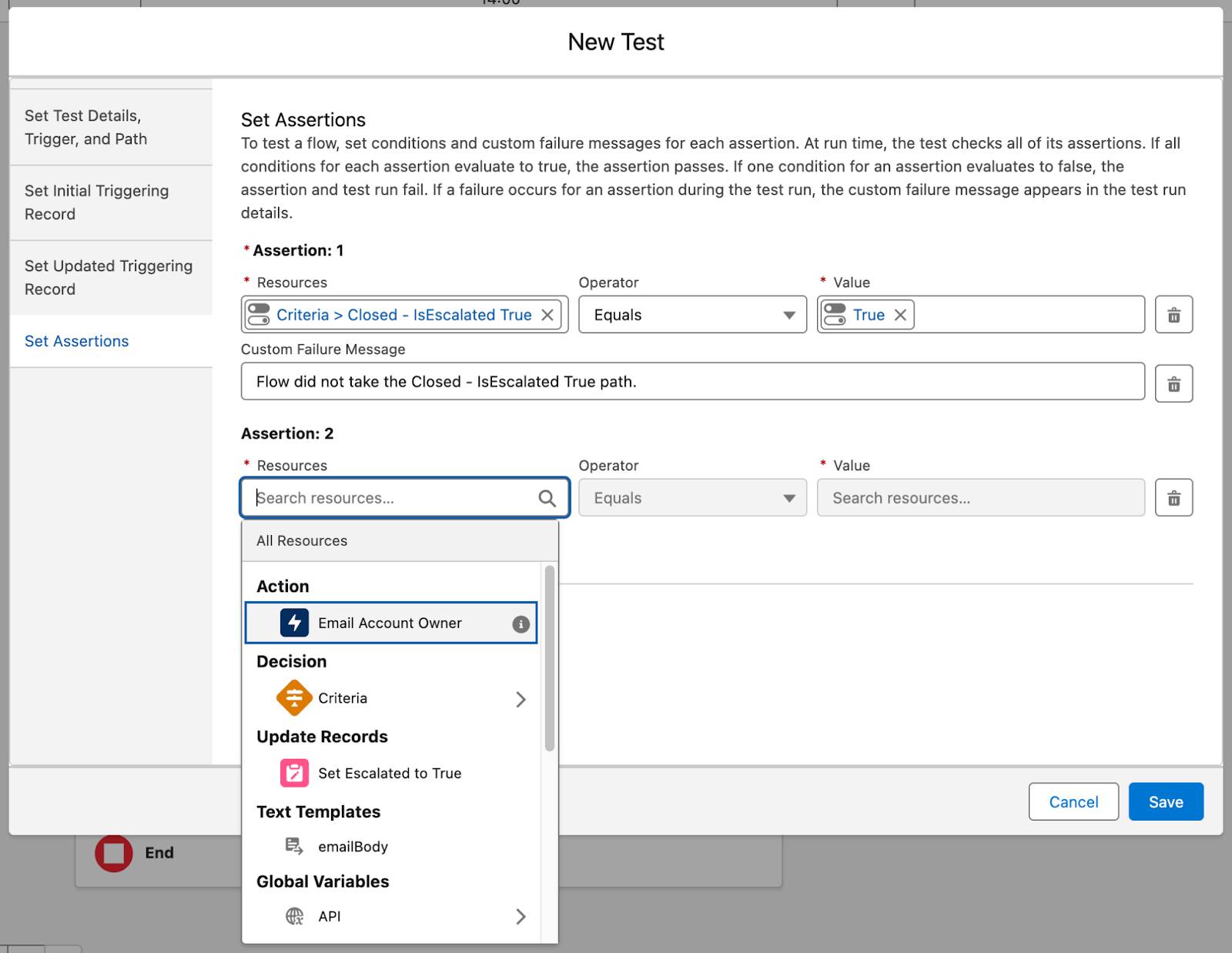Click the toggle icon in the True pill
The height and width of the screenshot is (953, 1232).
pyautogui.click(x=835, y=315)
